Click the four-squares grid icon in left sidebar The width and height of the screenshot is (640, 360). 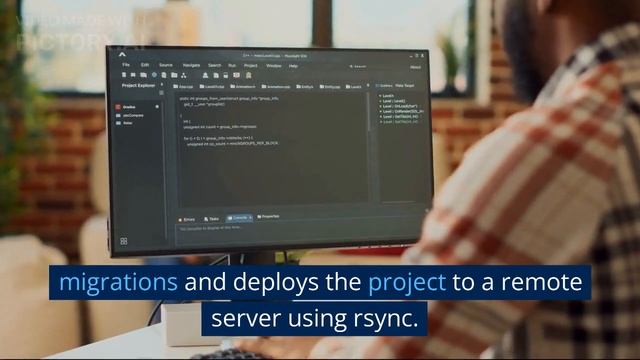[x=124, y=241]
